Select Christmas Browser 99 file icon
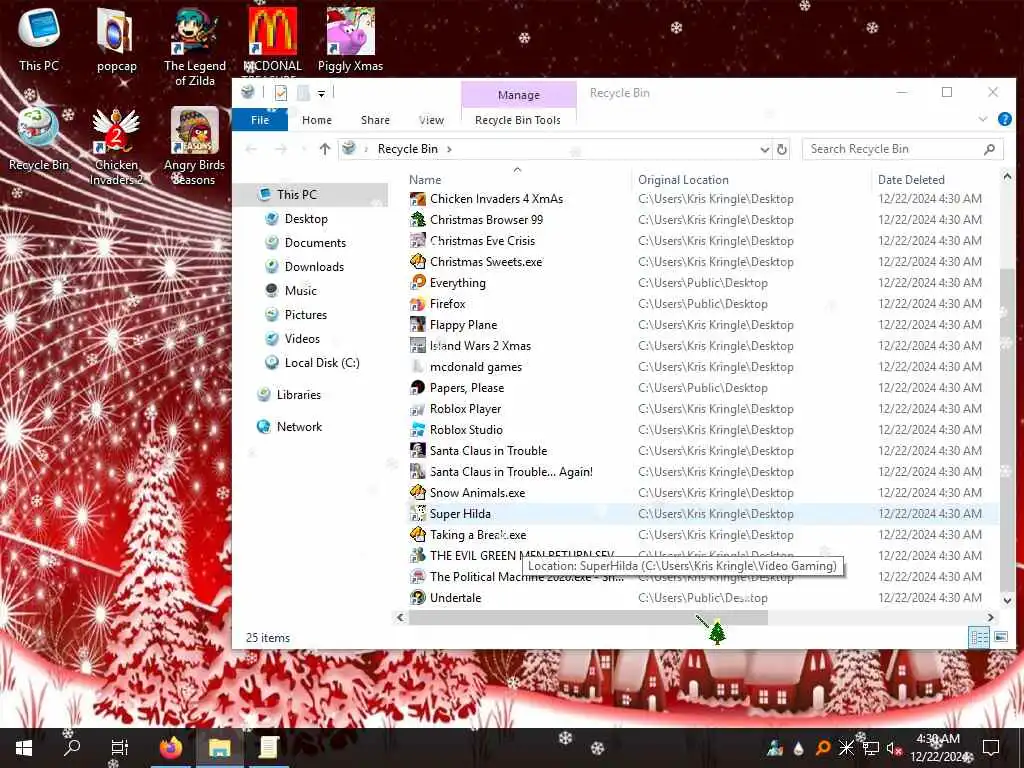 pos(418,219)
